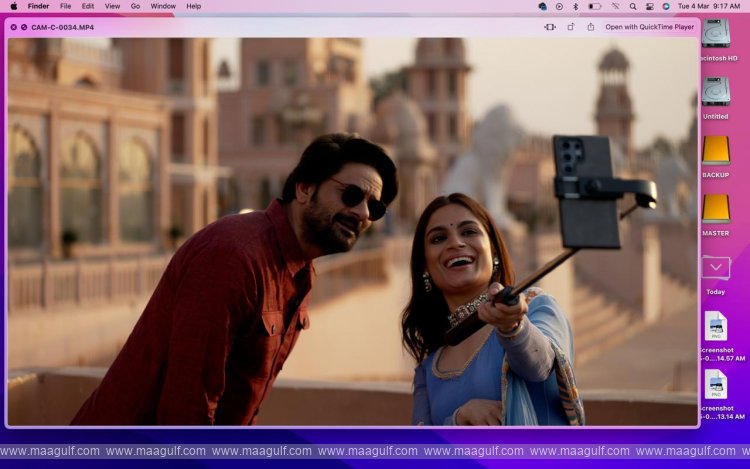Open Spotlight search magnifier icon
Screen dimensions: 750x469
[633, 6]
